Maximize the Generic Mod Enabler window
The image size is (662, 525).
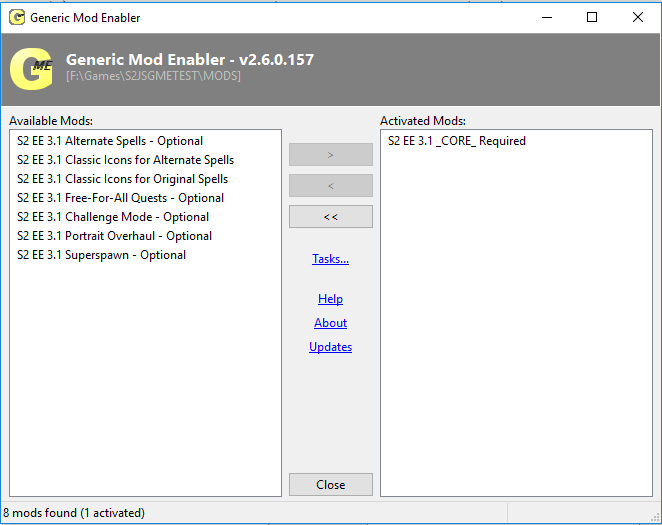[x=592, y=17]
